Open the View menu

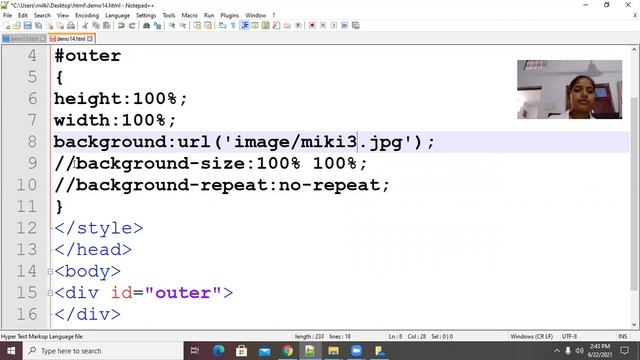point(63,15)
